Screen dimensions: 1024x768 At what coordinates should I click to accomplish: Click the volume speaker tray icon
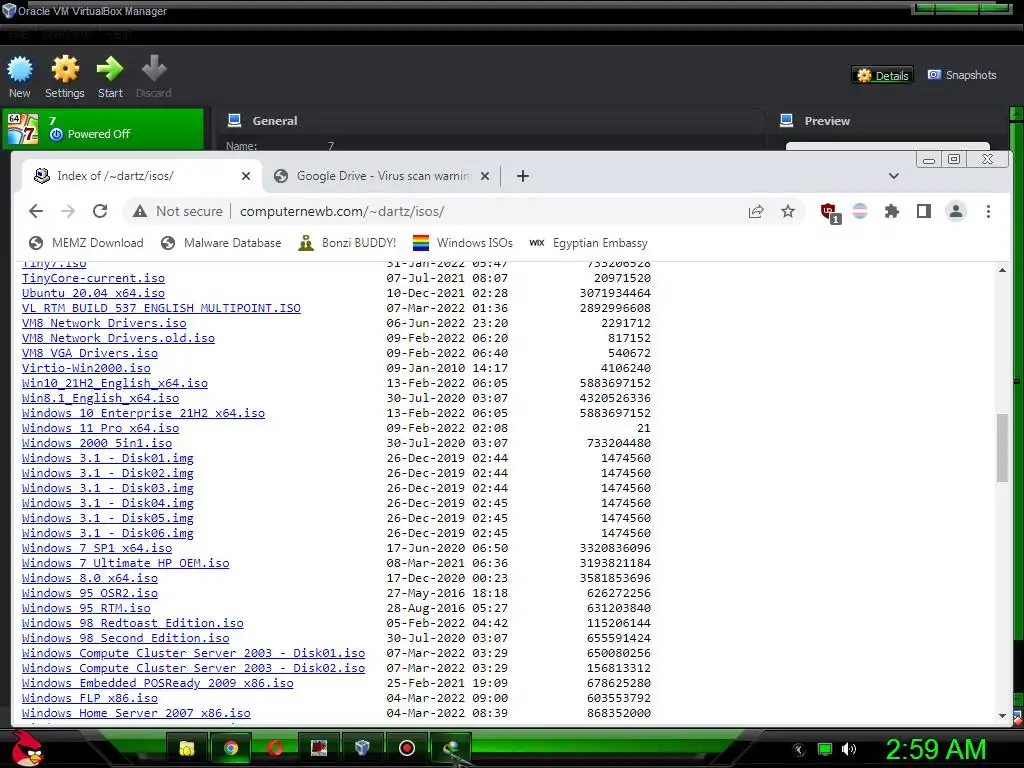tap(849, 749)
